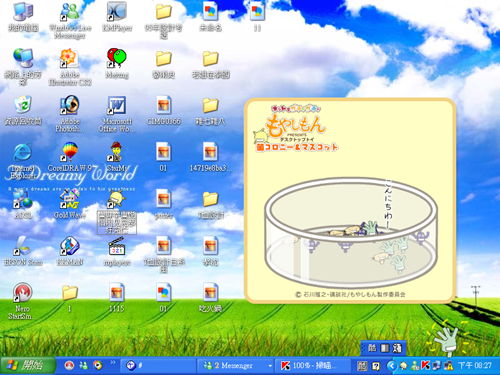Open the T恤設計 folder
500x375 pixels.
(x=210, y=204)
